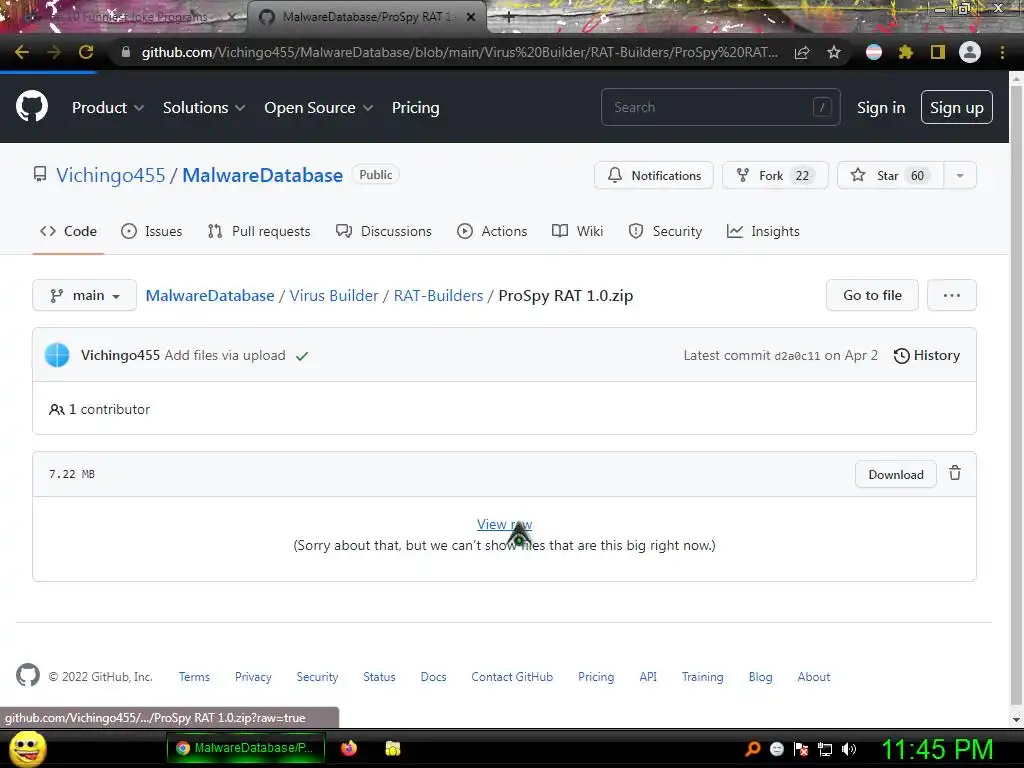
Task: Open the Pull requests tab
Action: 259,231
